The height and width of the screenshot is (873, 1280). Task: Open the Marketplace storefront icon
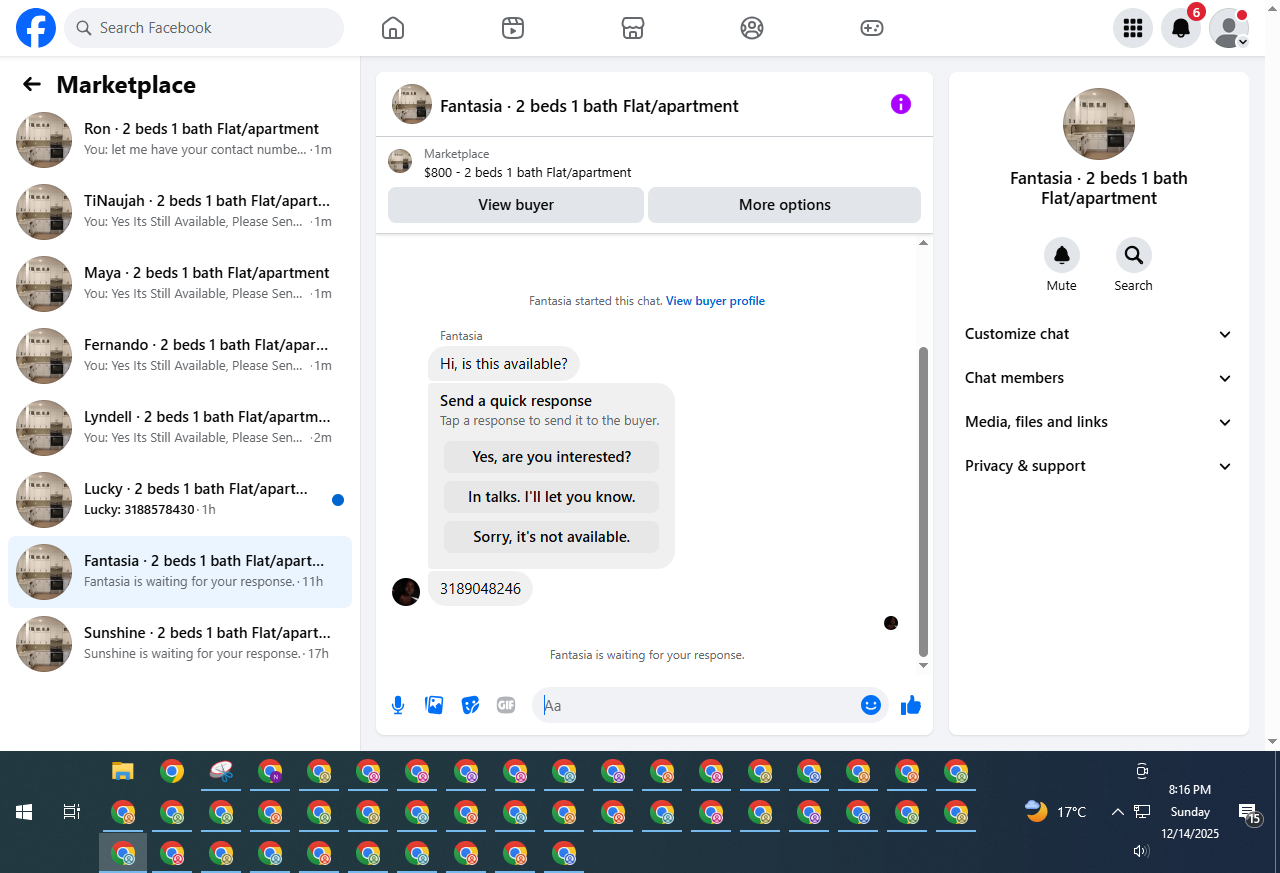pos(633,28)
